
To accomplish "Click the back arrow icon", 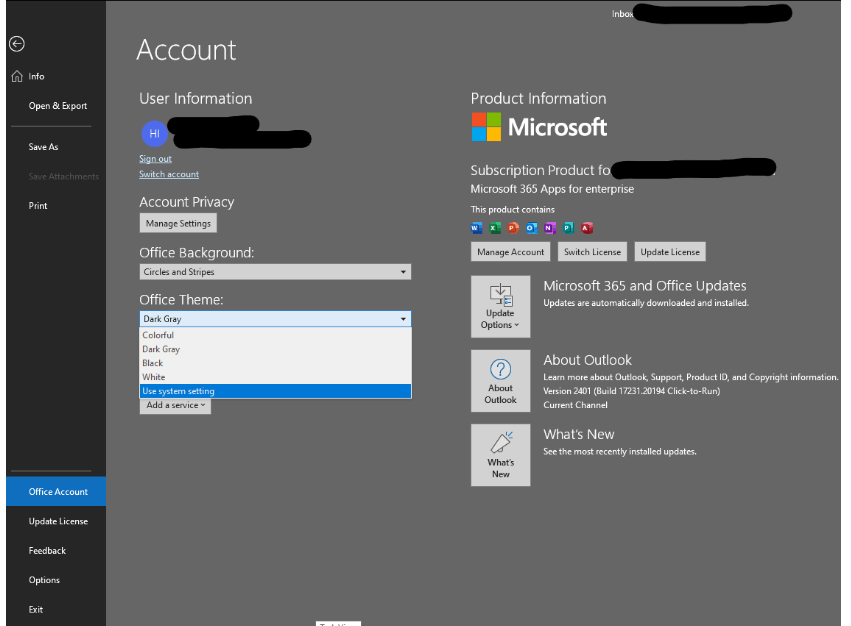I will [17, 44].
